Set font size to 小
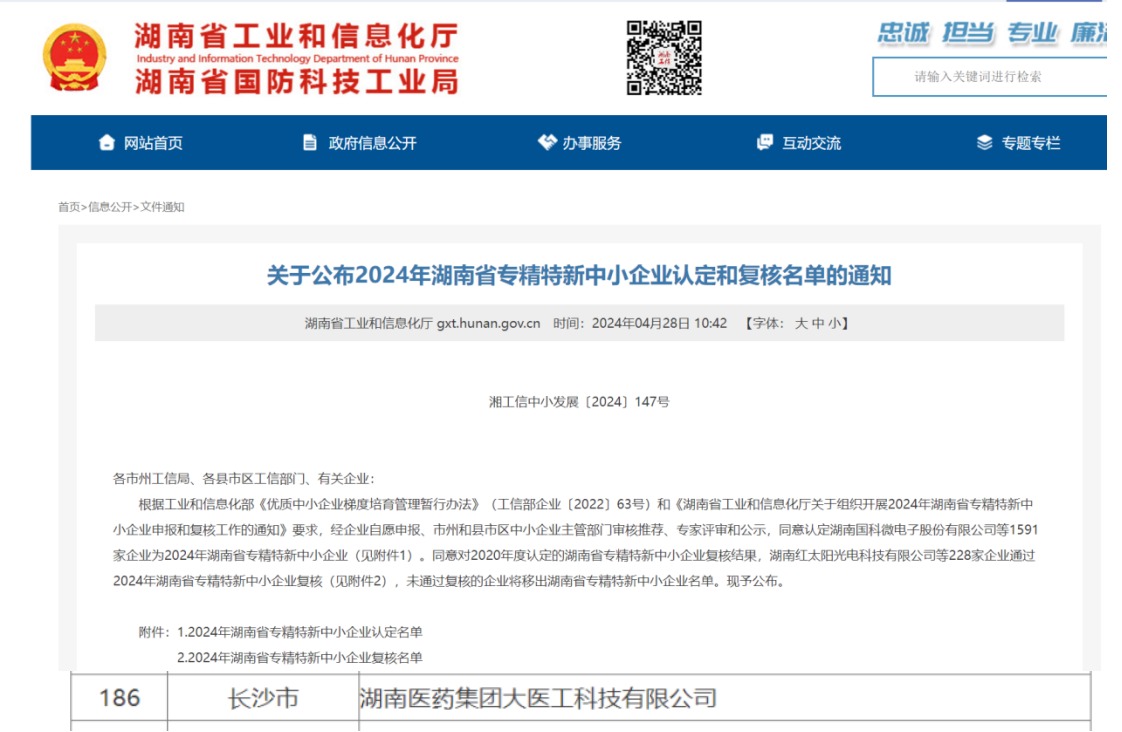Viewport: 1122px width, 732px height. coord(834,323)
